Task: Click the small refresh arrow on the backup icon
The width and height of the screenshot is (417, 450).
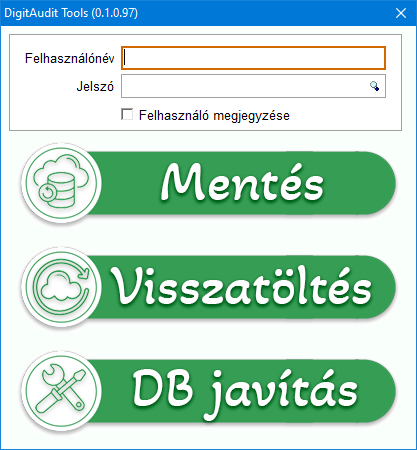Action: point(47,193)
